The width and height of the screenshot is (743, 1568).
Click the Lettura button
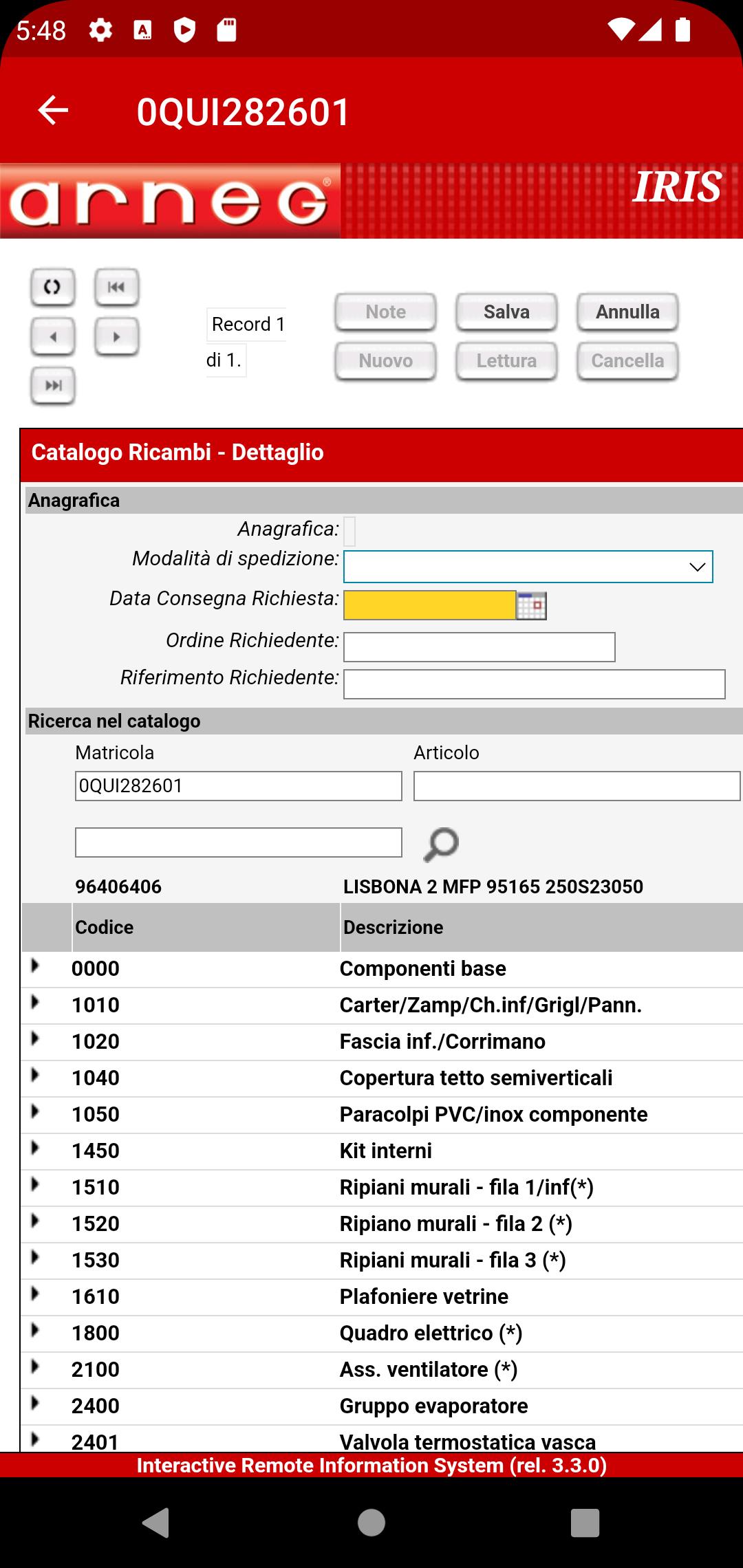coord(506,361)
